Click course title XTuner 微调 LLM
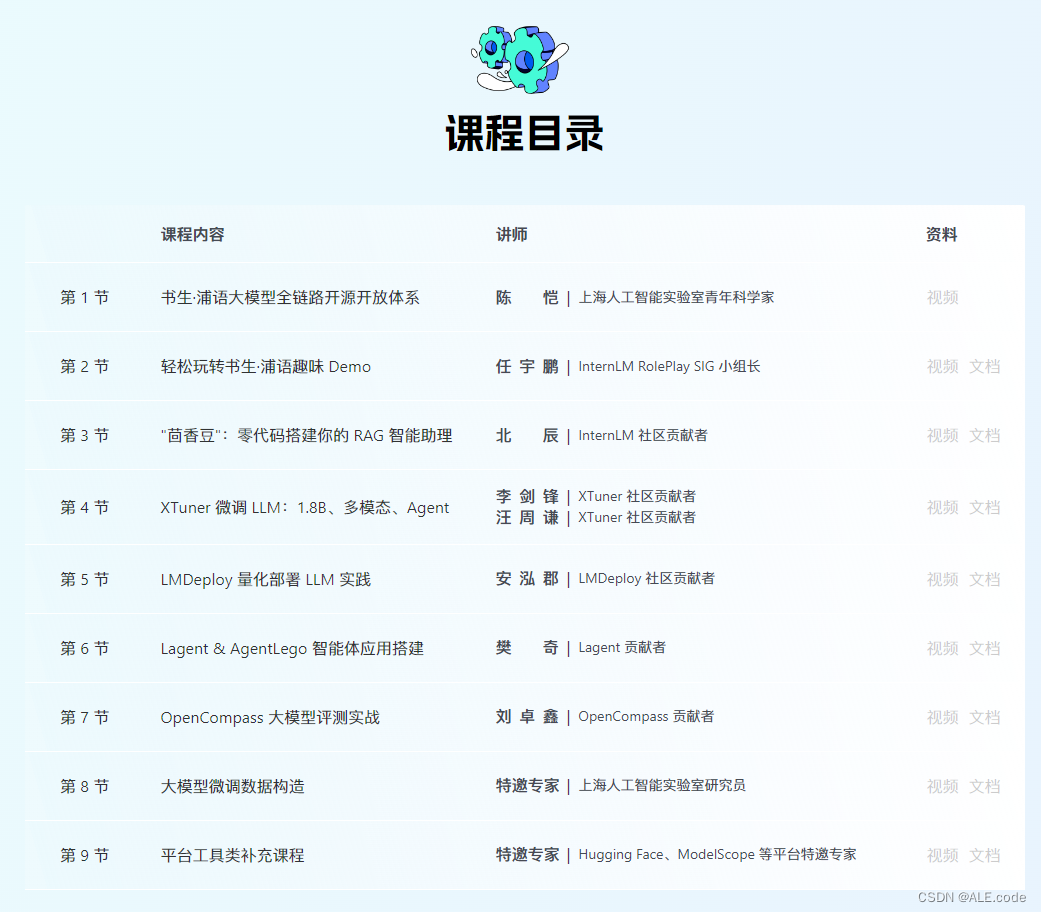This screenshot has height=912, width=1041. point(305,507)
